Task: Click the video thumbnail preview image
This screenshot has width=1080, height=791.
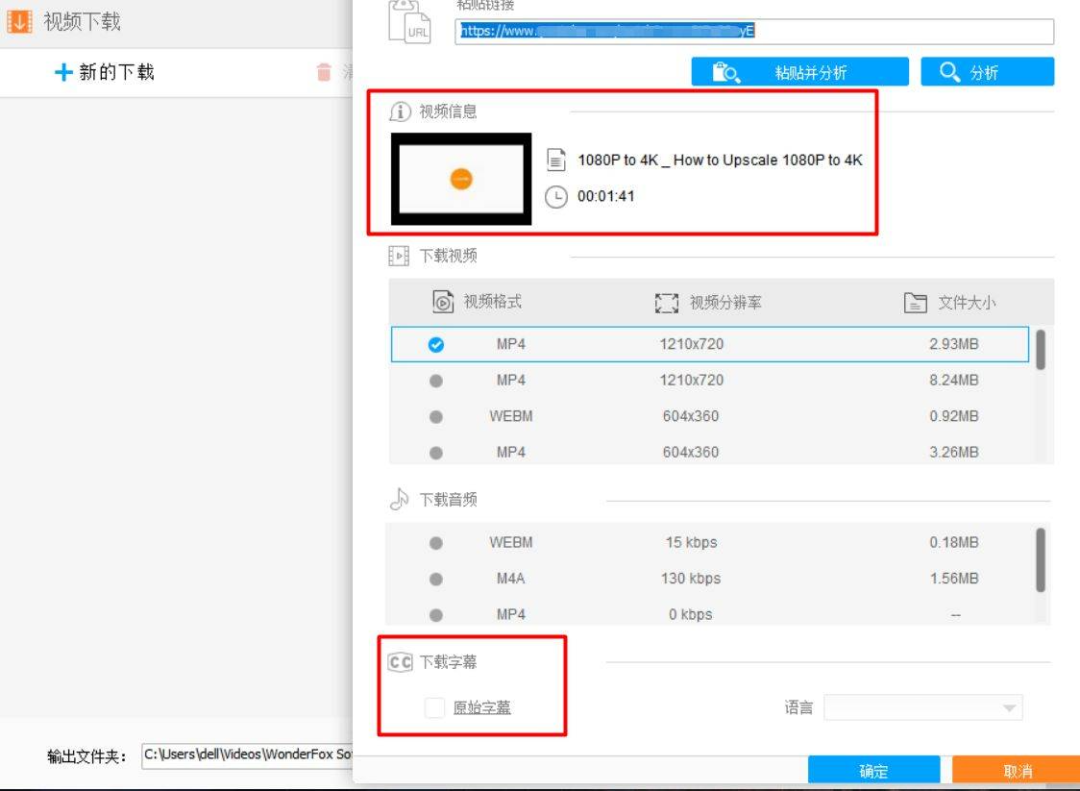Action: 459,178
